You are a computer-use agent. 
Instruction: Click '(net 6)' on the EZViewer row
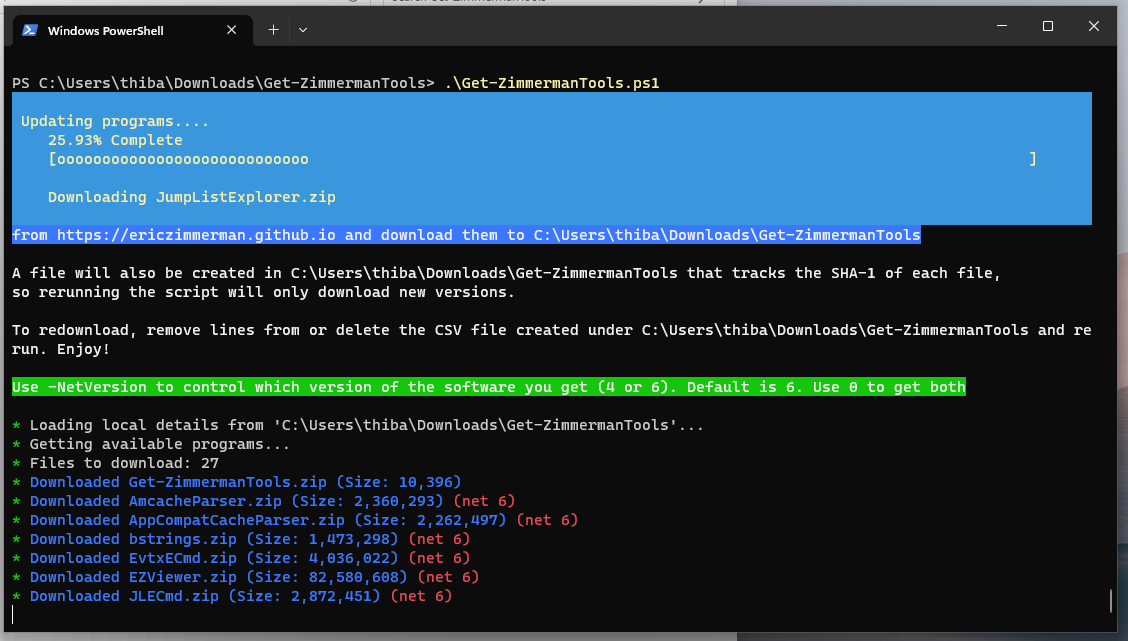[x=448, y=578]
